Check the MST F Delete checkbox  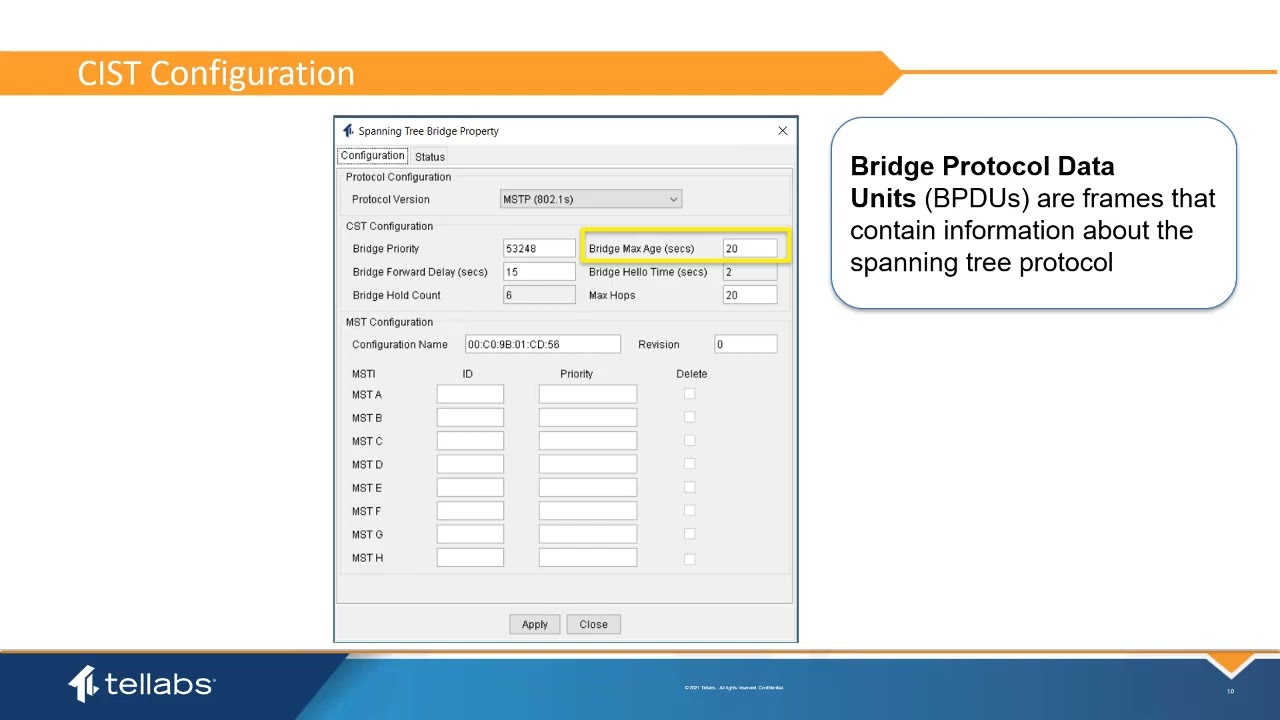tap(689, 511)
